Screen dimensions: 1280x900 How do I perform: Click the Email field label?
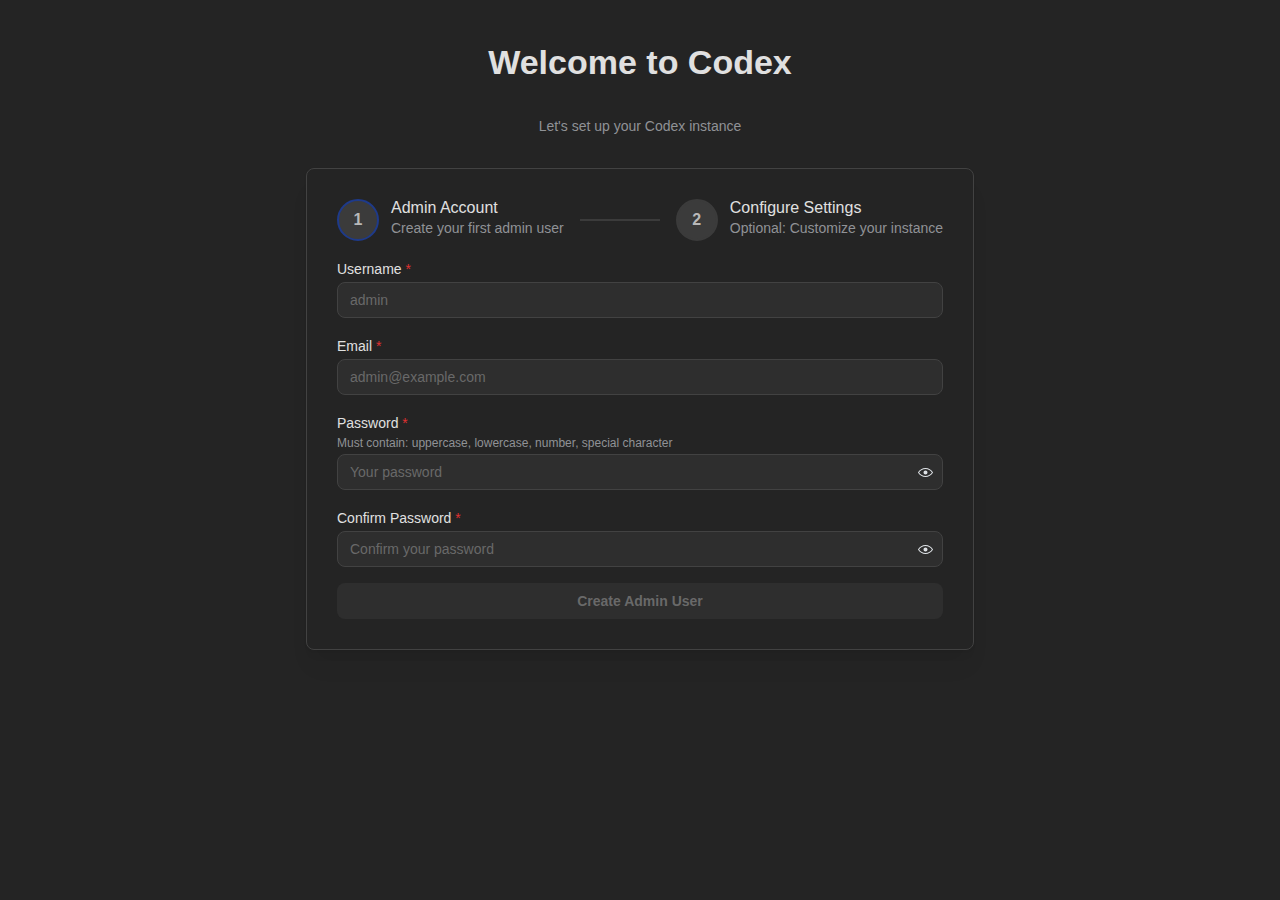point(354,346)
